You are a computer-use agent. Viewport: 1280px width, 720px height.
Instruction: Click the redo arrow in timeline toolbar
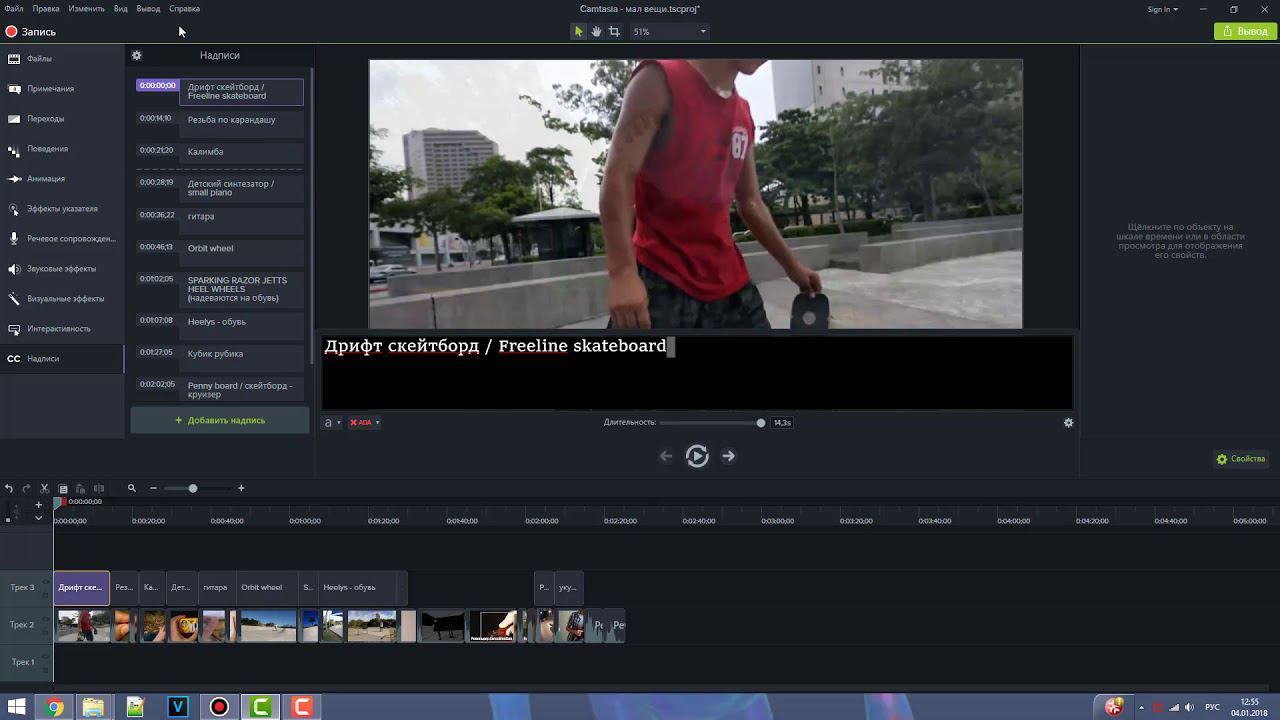pyautogui.click(x=26, y=488)
